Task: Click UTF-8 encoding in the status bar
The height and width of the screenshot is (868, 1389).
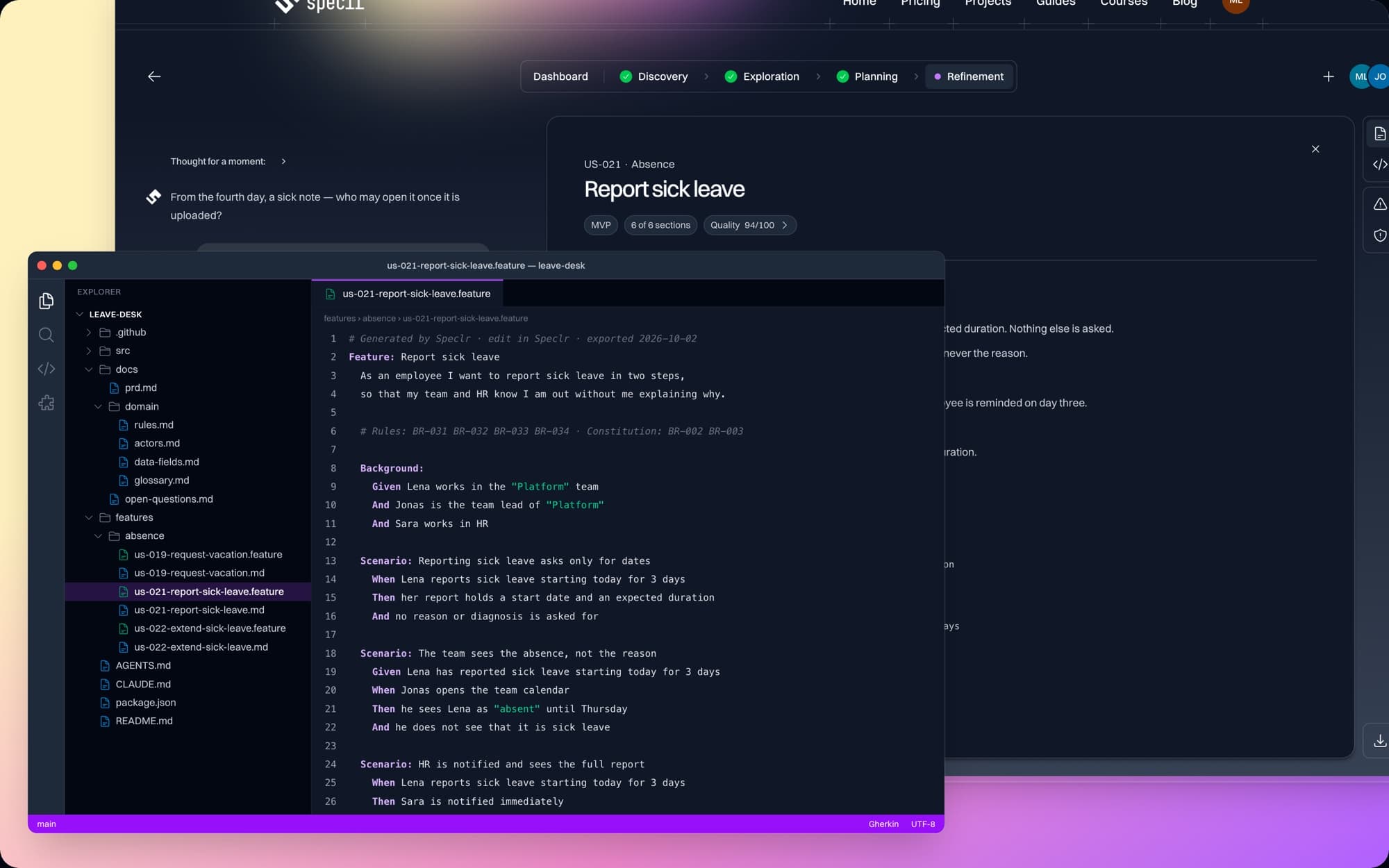Action: click(x=923, y=824)
